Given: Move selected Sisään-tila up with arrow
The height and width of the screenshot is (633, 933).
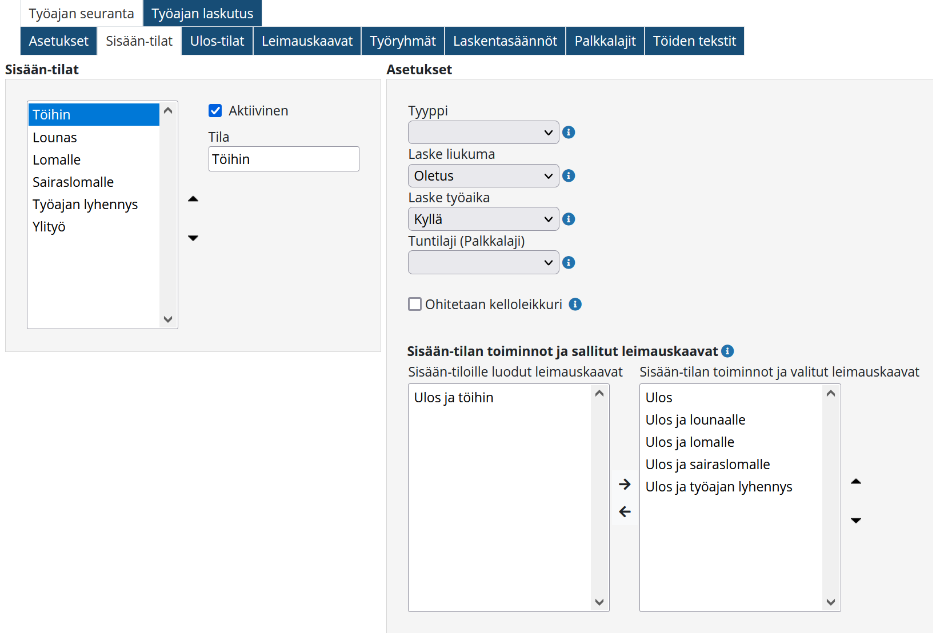Looking at the screenshot, I should [x=193, y=199].
